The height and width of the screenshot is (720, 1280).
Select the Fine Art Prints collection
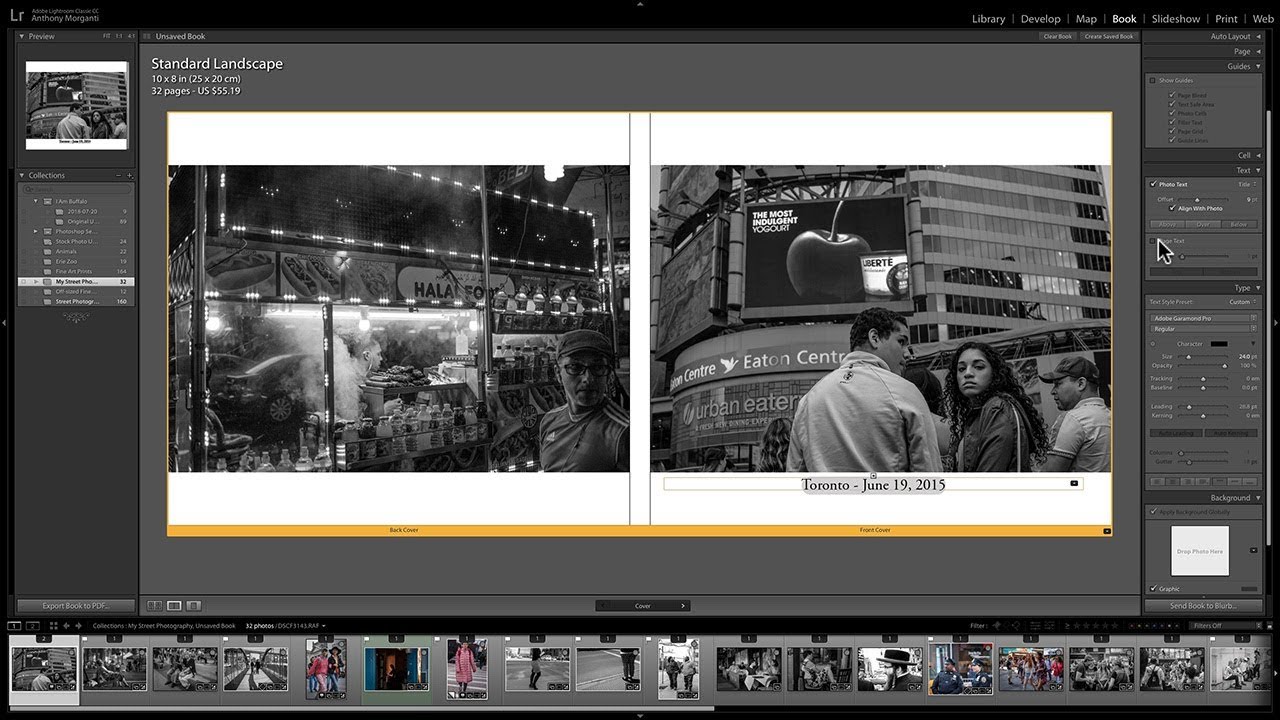[74, 271]
